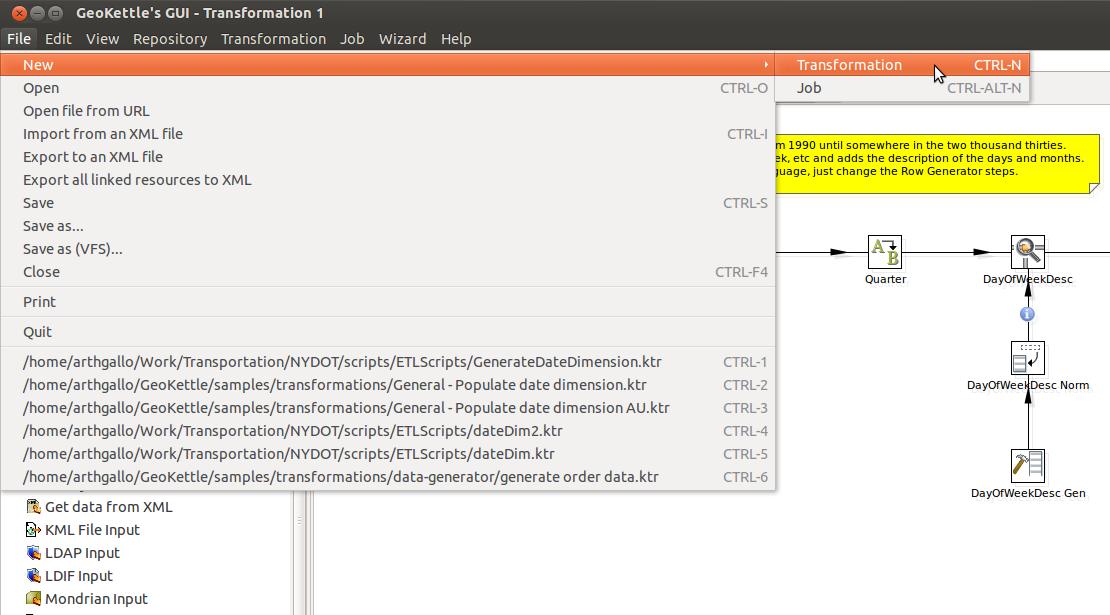This screenshot has height=615, width=1110.
Task: Open recent Populate date dimension AU.ktr
Action: coord(387,408)
